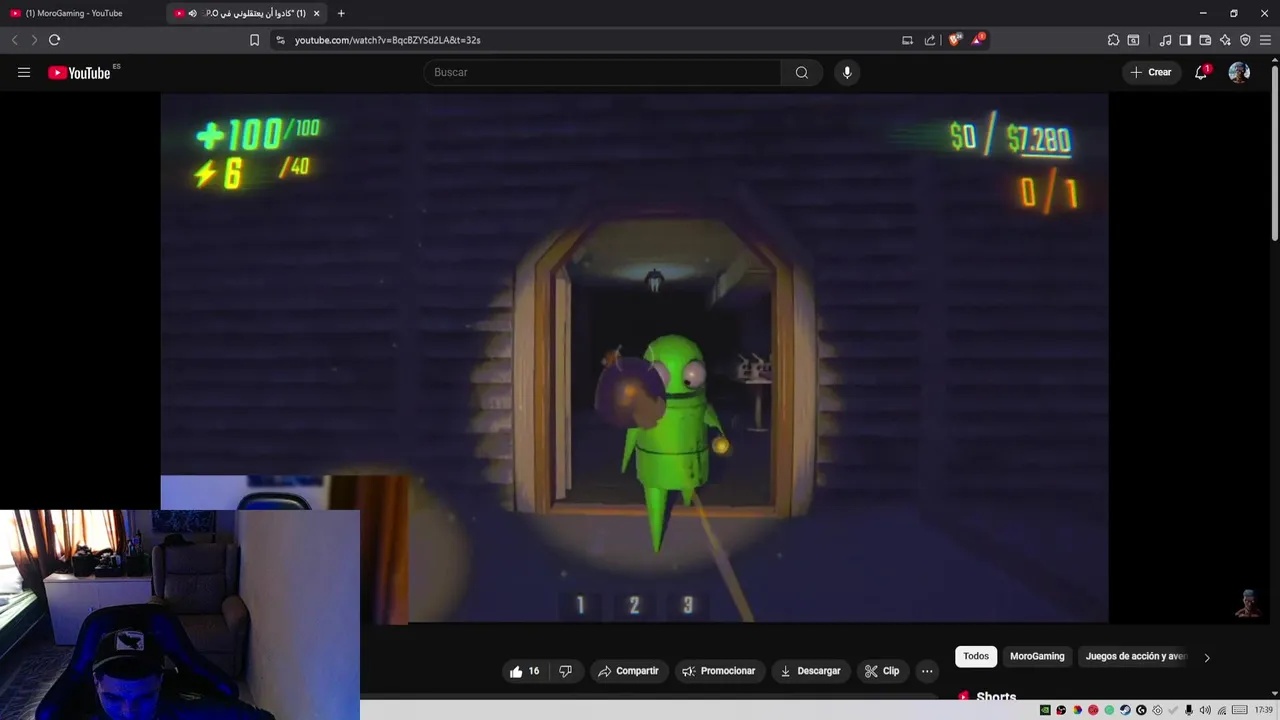Image resolution: width=1280 pixels, height=720 pixels.
Task: Open Steam tray icon
Action: [1125, 710]
